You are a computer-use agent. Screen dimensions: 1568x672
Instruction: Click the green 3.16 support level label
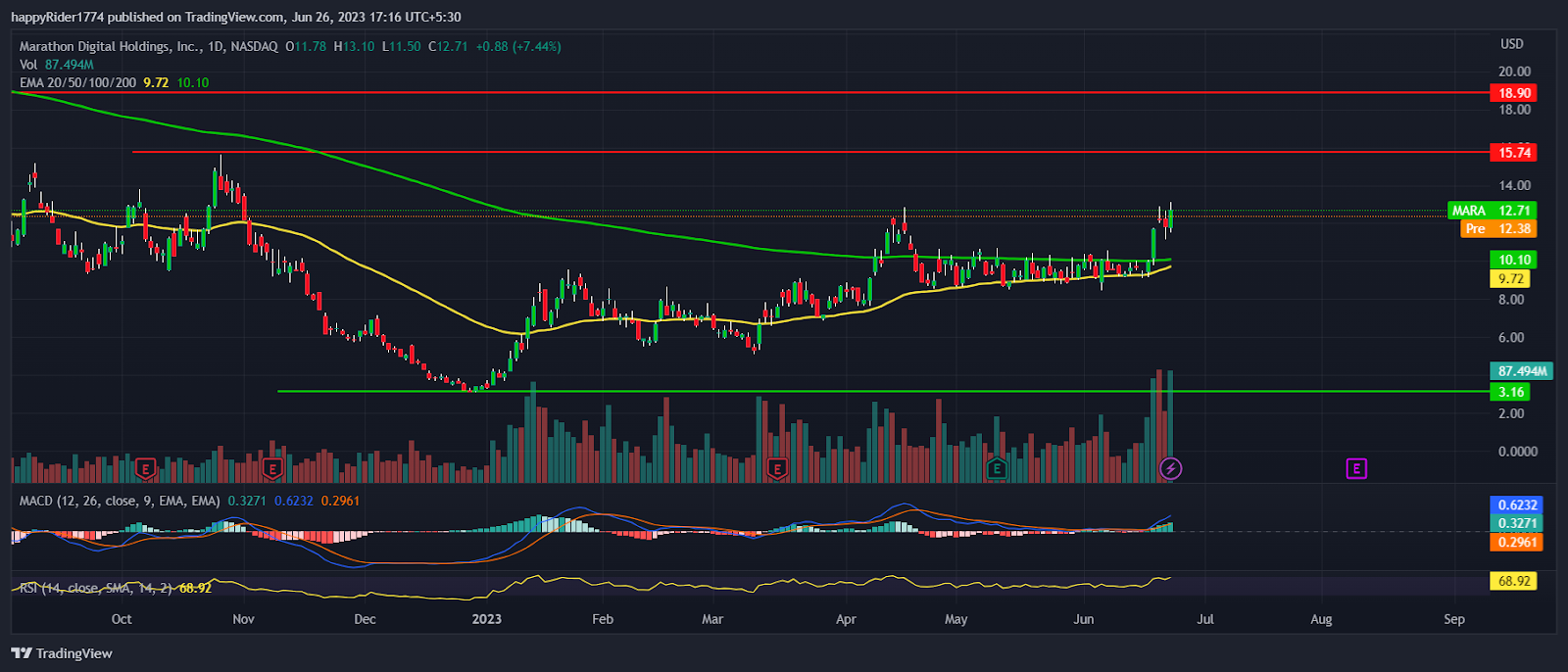click(x=1510, y=392)
